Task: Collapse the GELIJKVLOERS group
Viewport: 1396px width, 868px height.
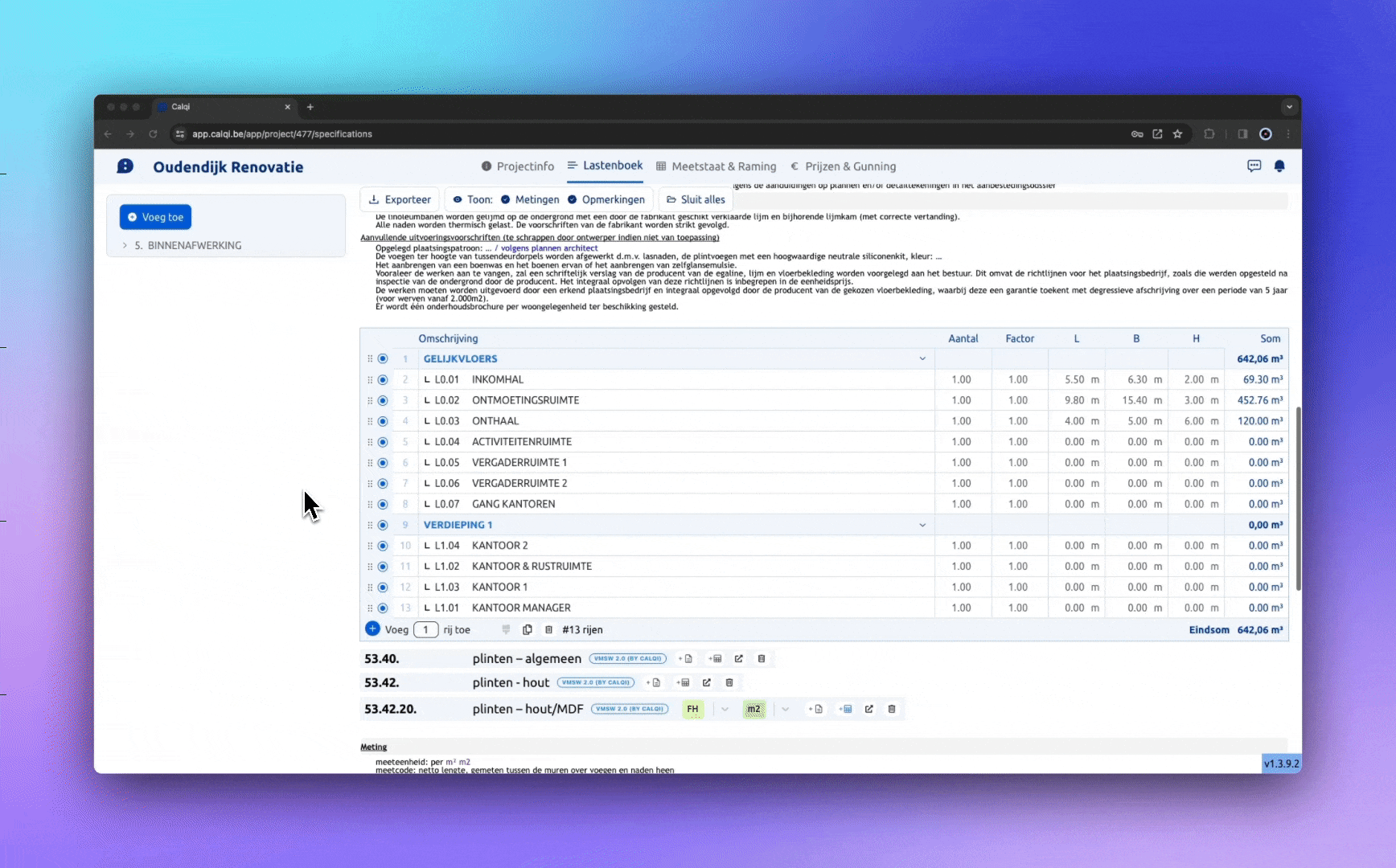Action: coord(922,359)
